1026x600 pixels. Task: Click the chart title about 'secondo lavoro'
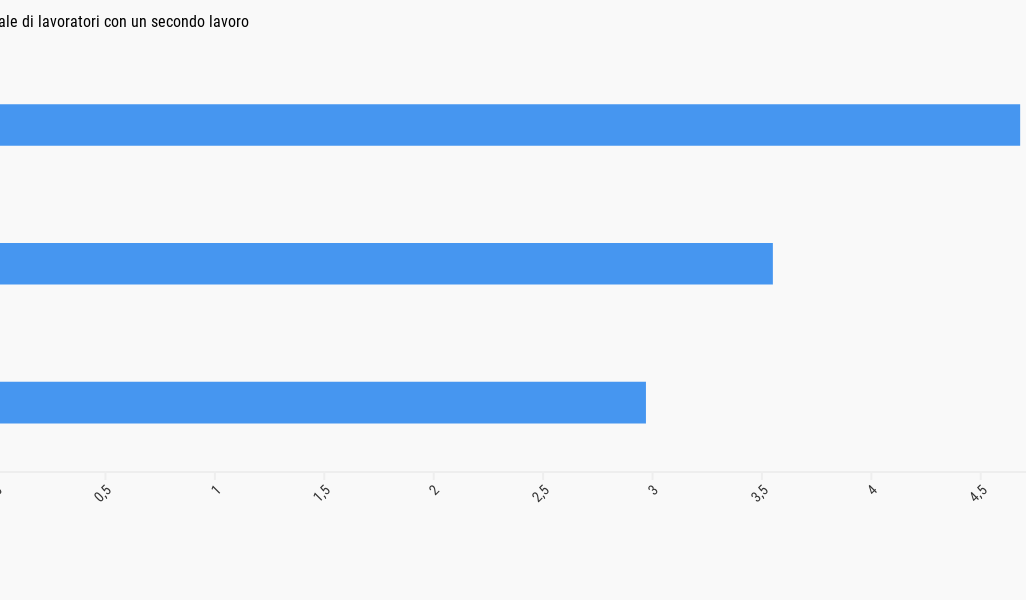(x=124, y=21)
